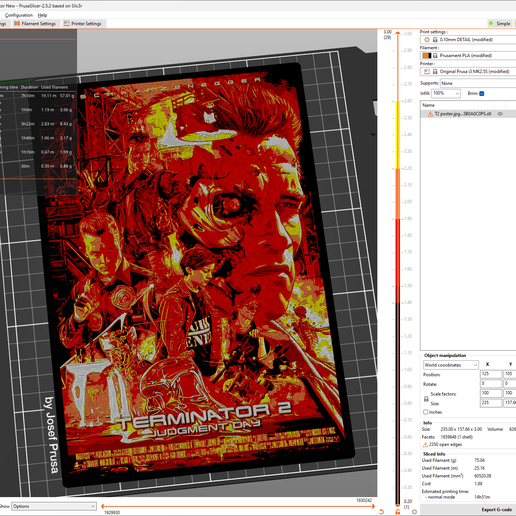Open the Prusament PLA filament dropdown
Screen dimensions: 516x516
(x=468, y=56)
